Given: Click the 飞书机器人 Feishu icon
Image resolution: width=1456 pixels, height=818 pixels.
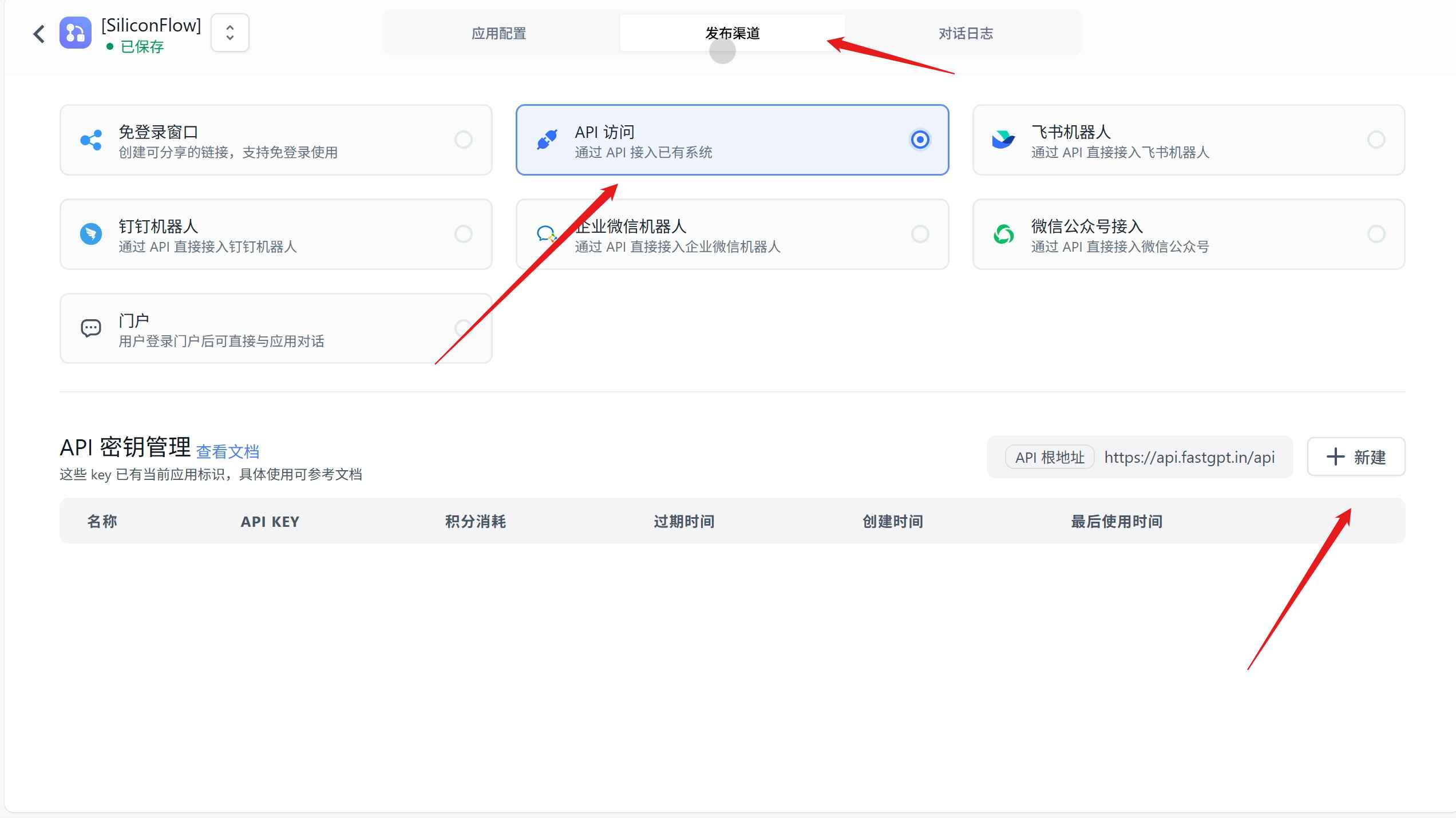Looking at the screenshot, I should tap(1003, 140).
